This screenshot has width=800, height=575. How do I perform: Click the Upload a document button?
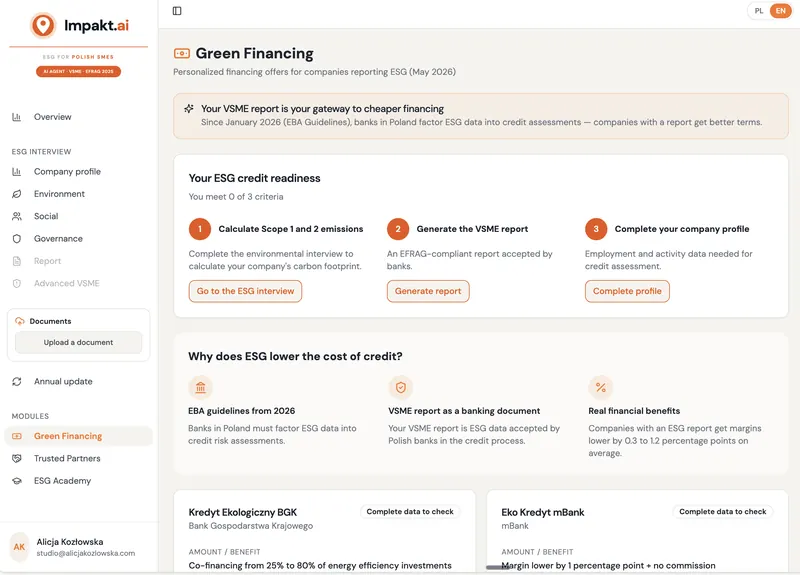79,342
